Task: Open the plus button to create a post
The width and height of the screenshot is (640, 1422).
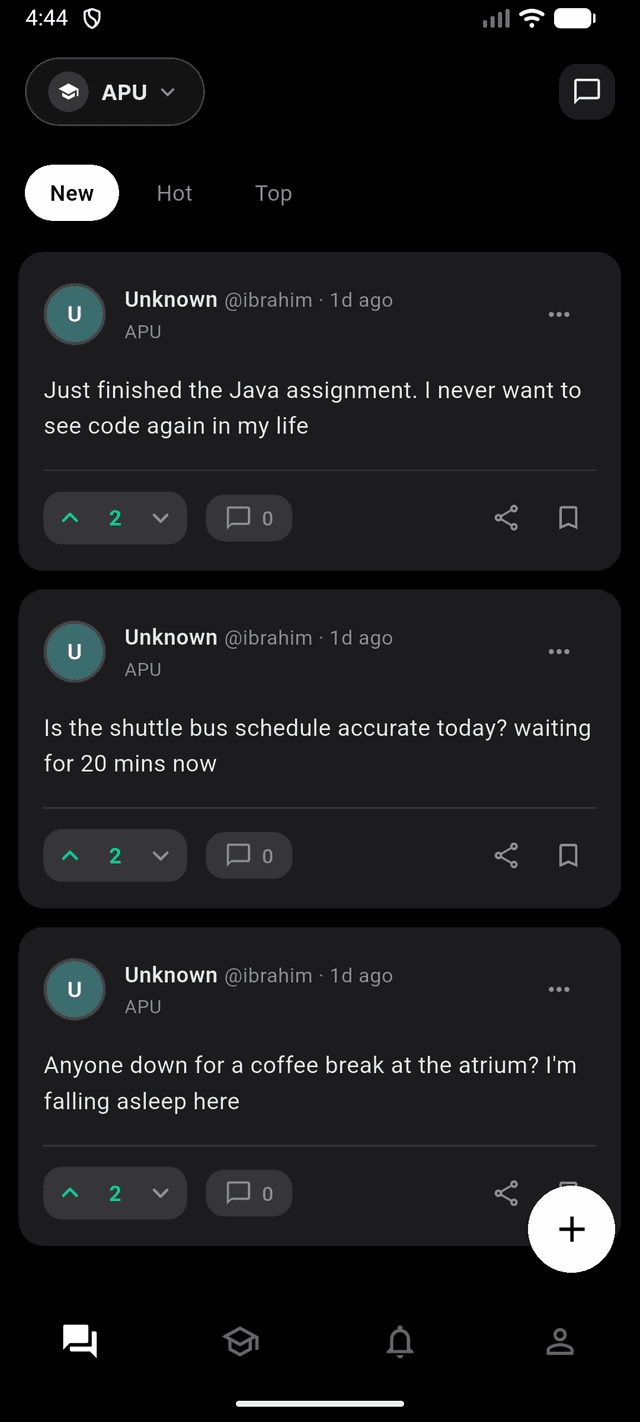Action: tap(571, 1229)
